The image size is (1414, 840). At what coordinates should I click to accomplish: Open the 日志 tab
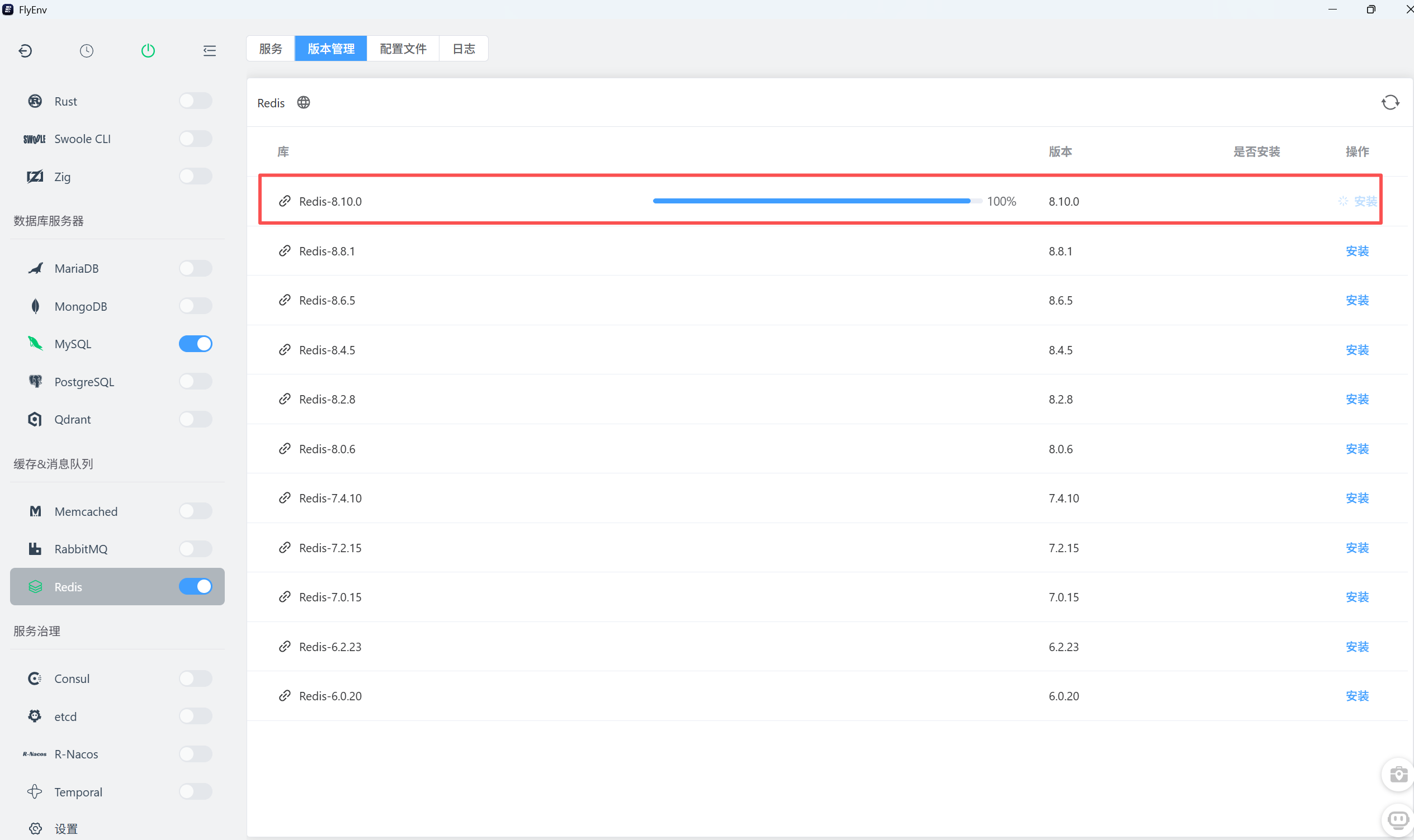[x=464, y=49]
